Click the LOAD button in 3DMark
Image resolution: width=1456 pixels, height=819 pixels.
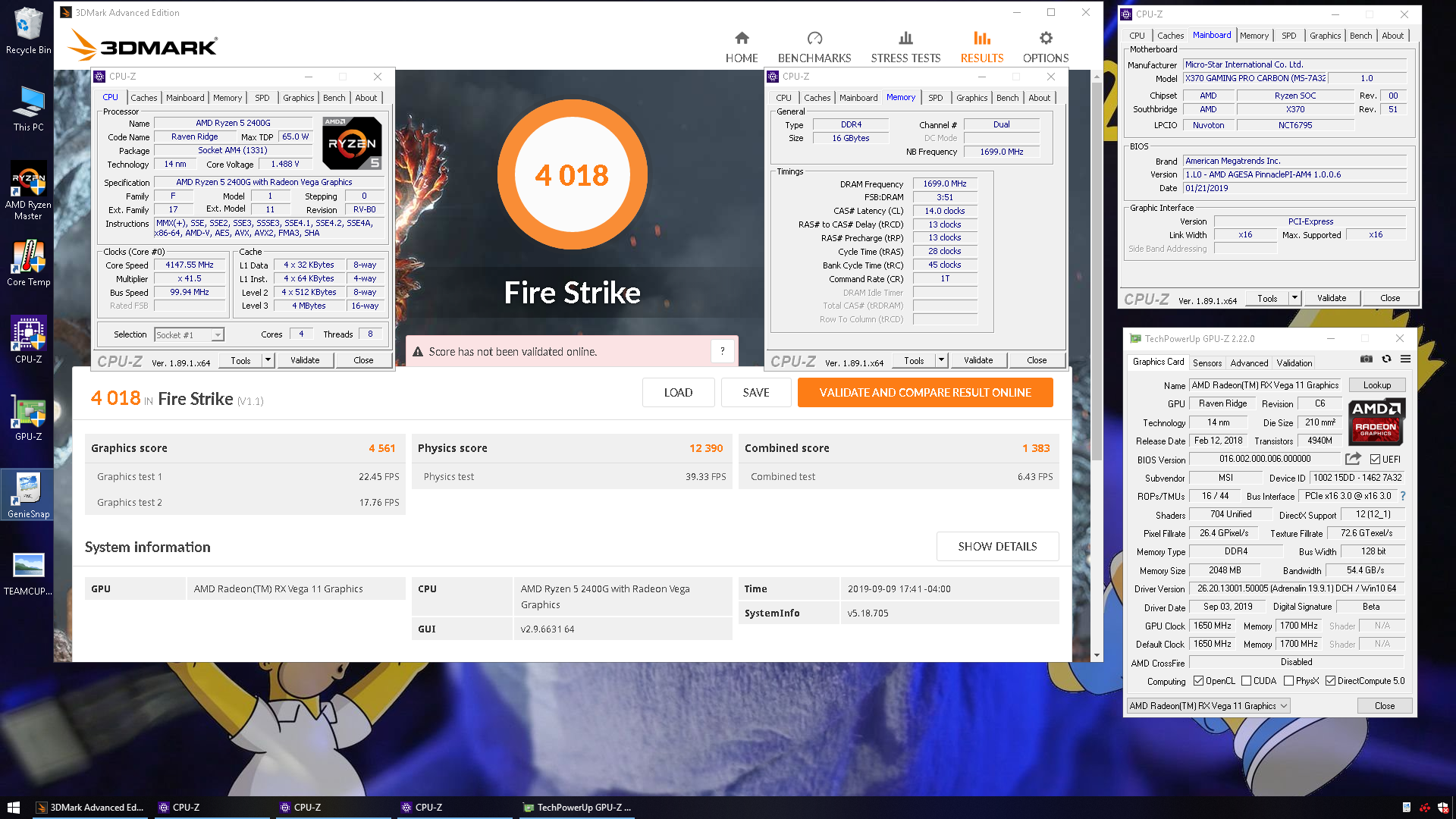[678, 393]
